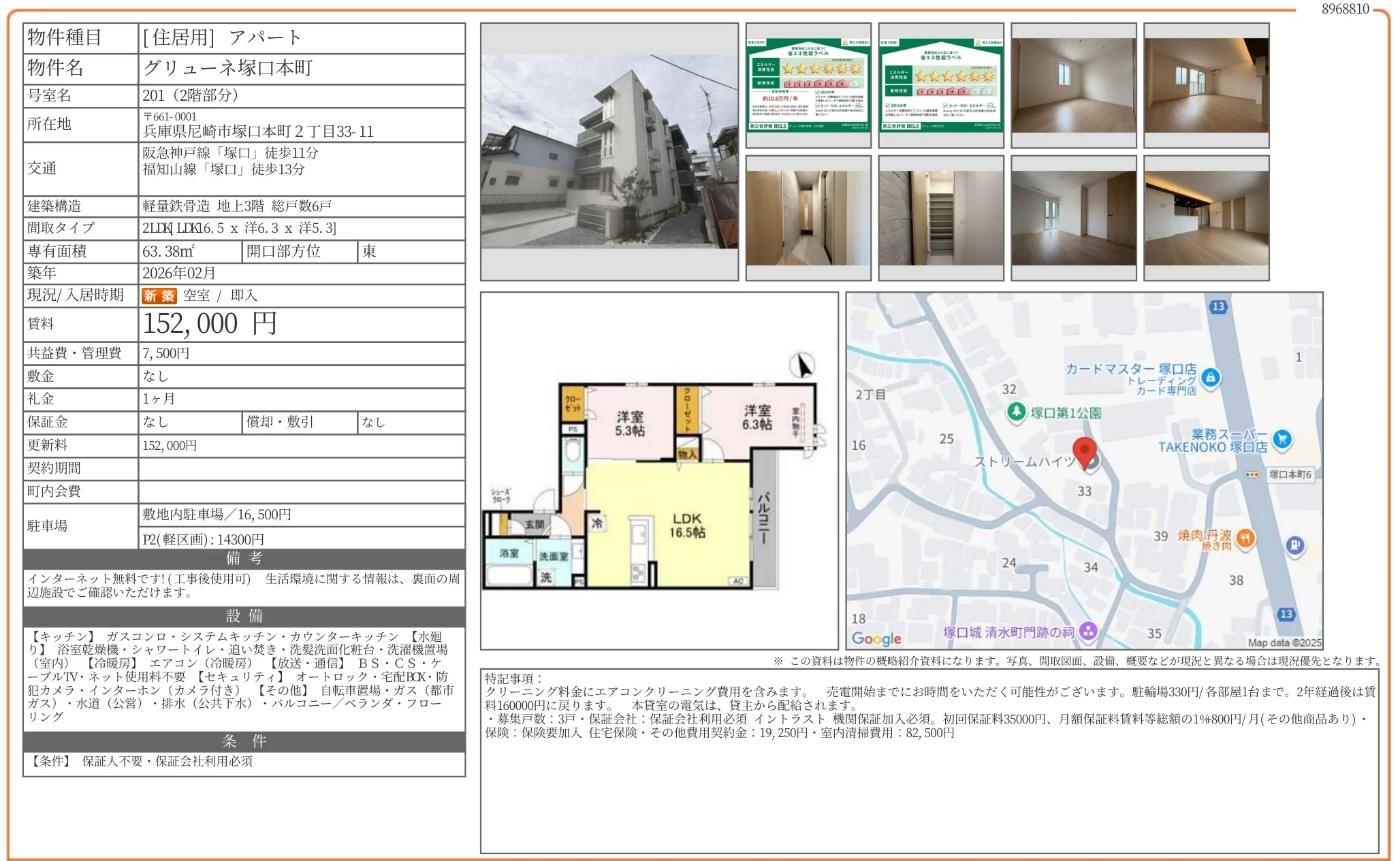Screen dimensions: 1400x861
Task: Click the blue Route 13 road shield icon
Action: (x=1219, y=305)
